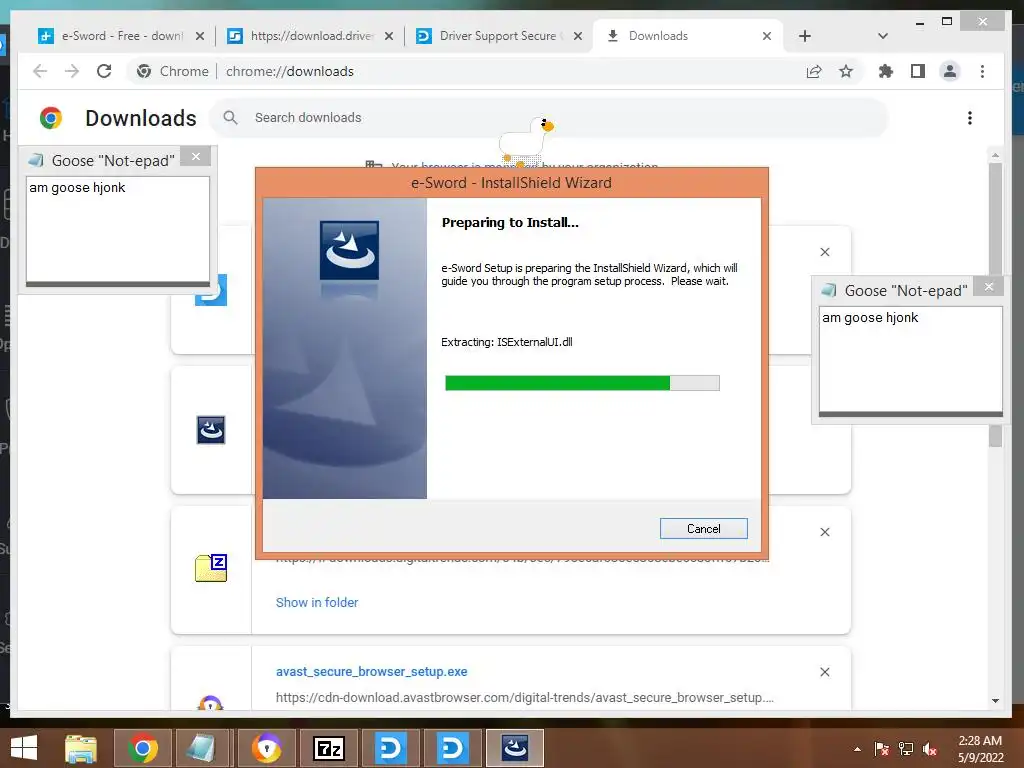Image resolution: width=1024 pixels, height=768 pixels.
Task: Open a new Chrome tab
Action: pyautogui.click(x=805, y=36)
